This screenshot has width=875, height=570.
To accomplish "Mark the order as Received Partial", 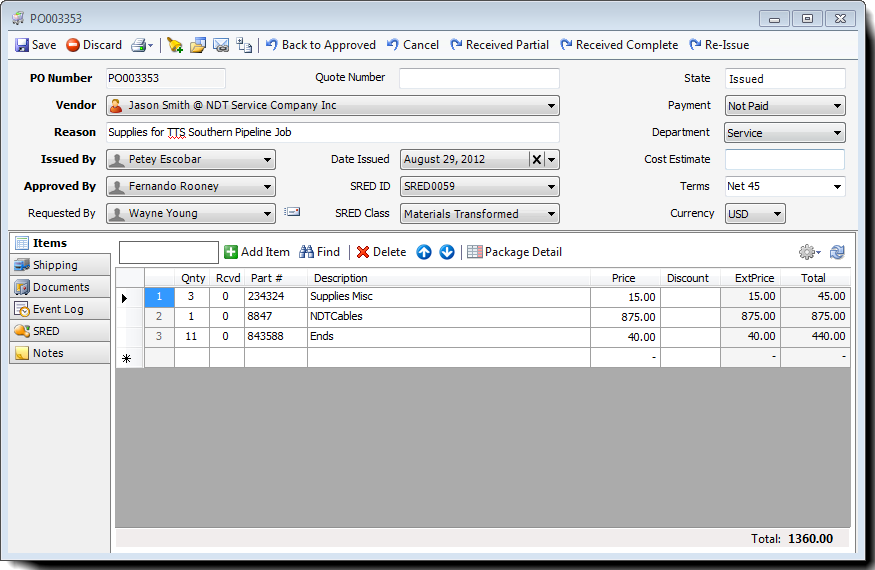I will pos(499,45).
